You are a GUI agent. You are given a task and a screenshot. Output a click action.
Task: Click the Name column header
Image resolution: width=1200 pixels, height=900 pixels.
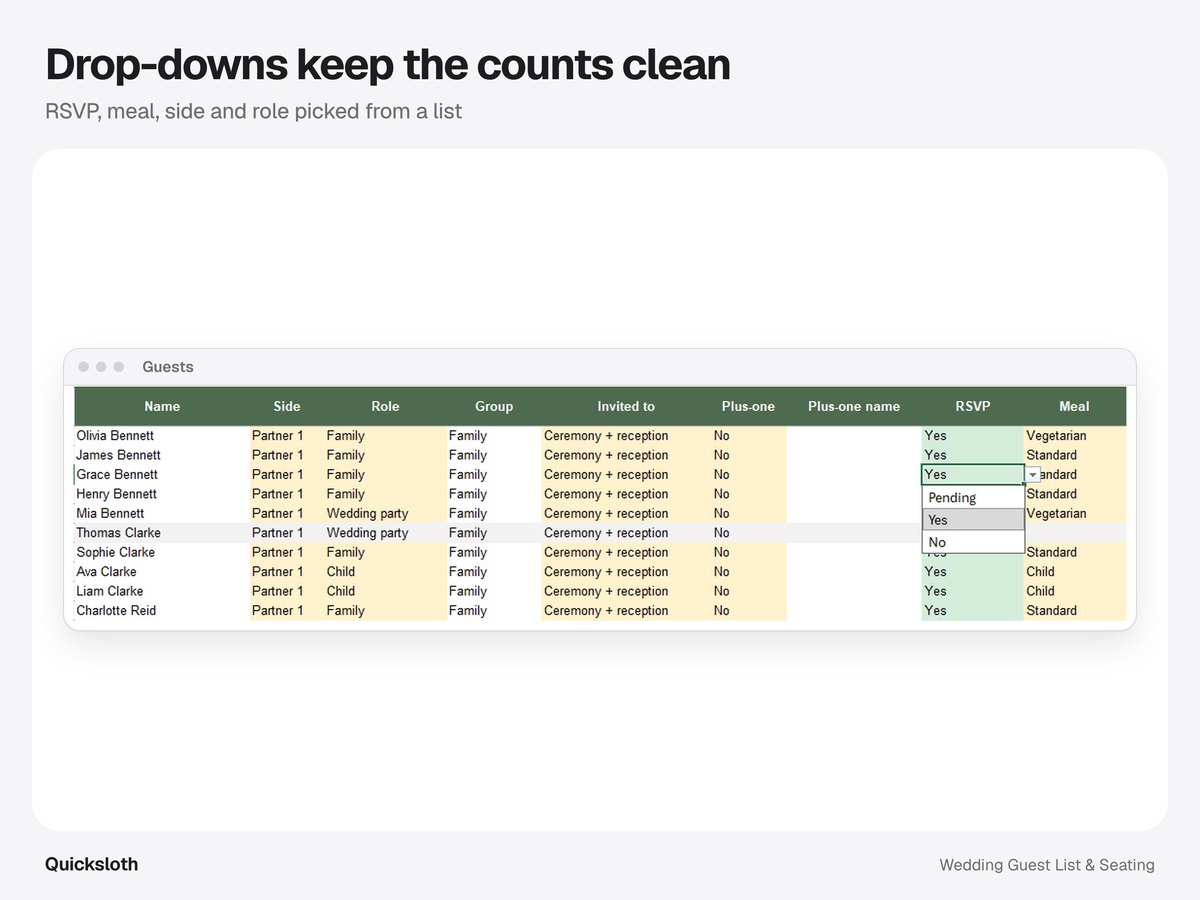pos(162,407)
